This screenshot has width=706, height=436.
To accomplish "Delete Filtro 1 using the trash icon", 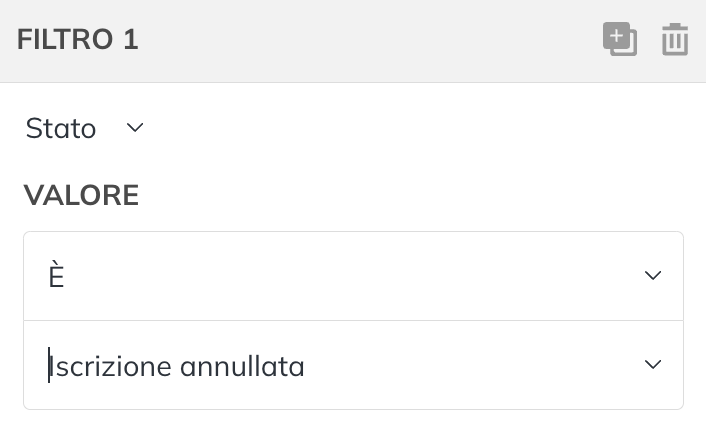I will click(674, 39).
